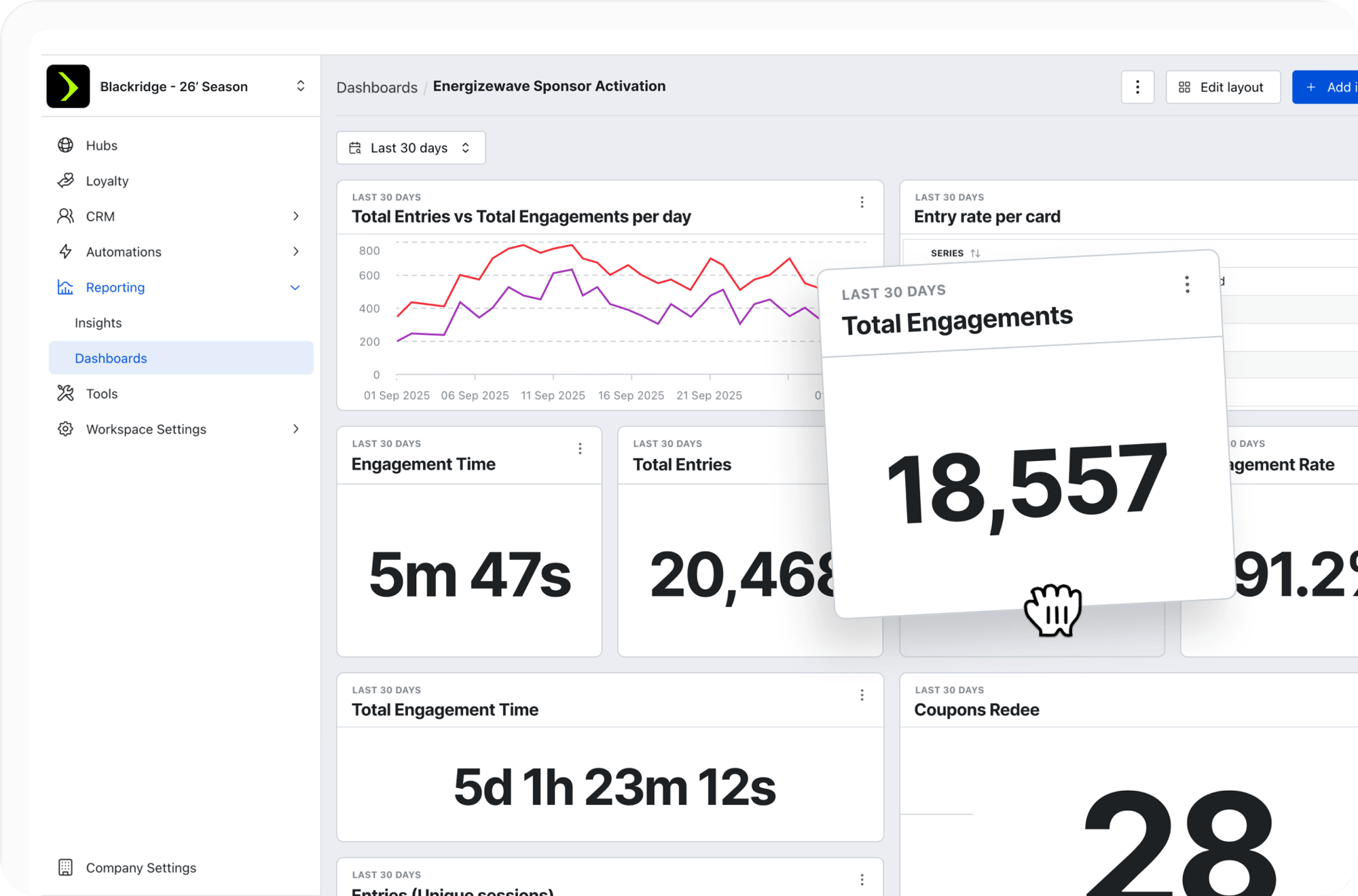Open the Entries (Unique sessions) card menu
This screenshot has width=1358, height=896.
tap(862, 880)
